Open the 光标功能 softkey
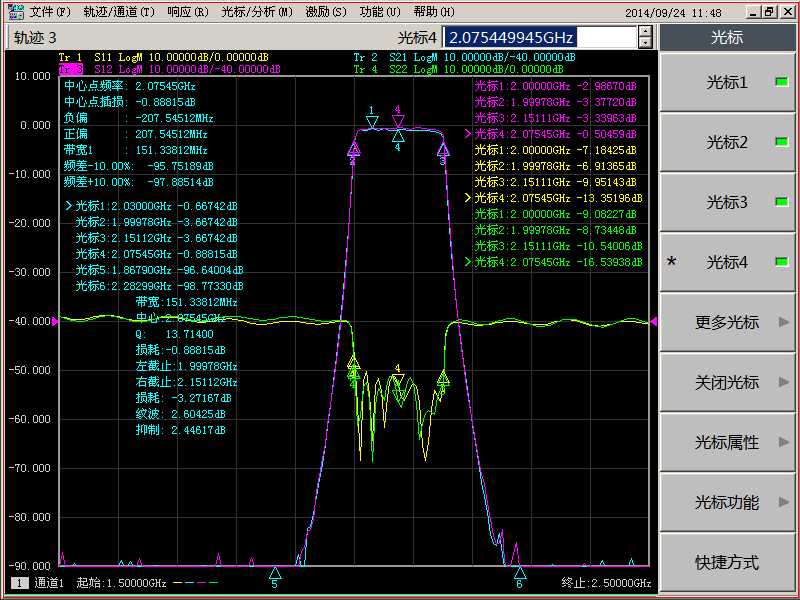Viewport: 800px width, 600px height. pos(727,502)
